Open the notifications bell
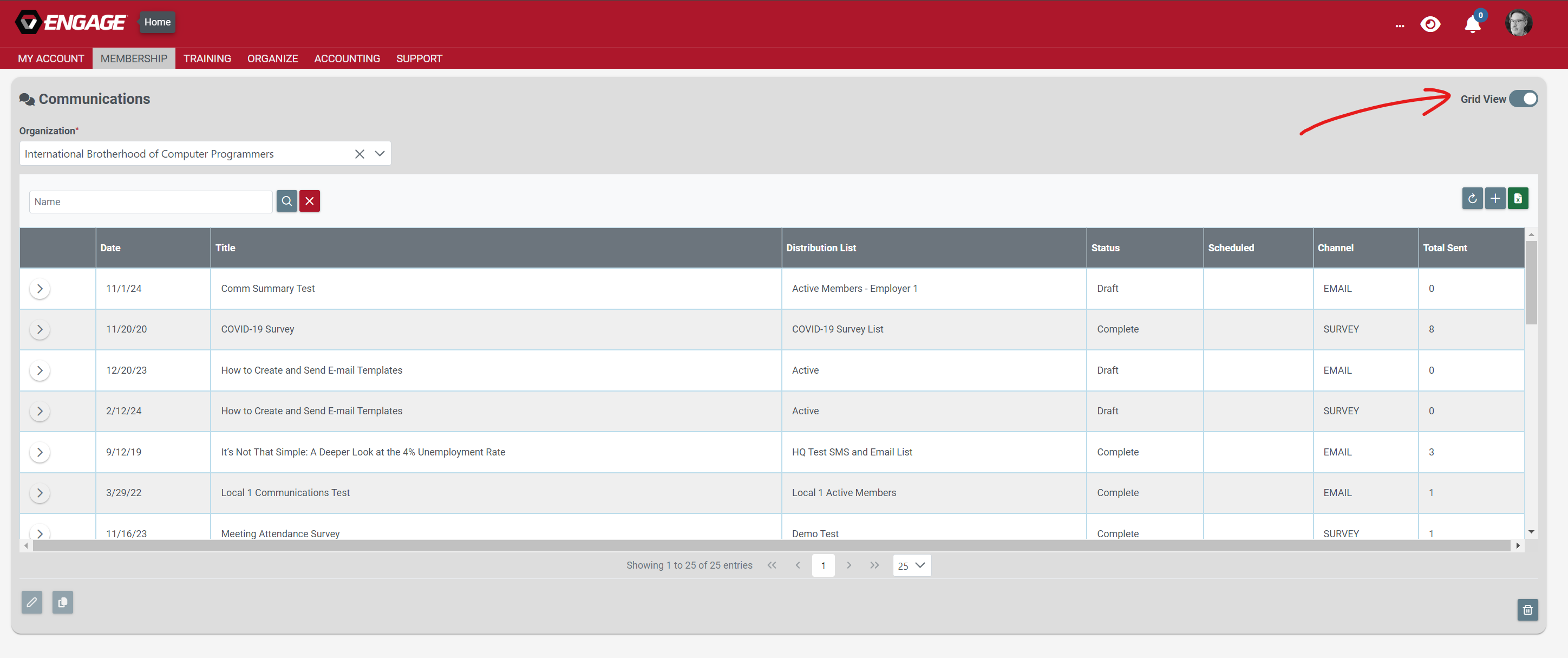1568x658 pixels. coord(1472,24)
